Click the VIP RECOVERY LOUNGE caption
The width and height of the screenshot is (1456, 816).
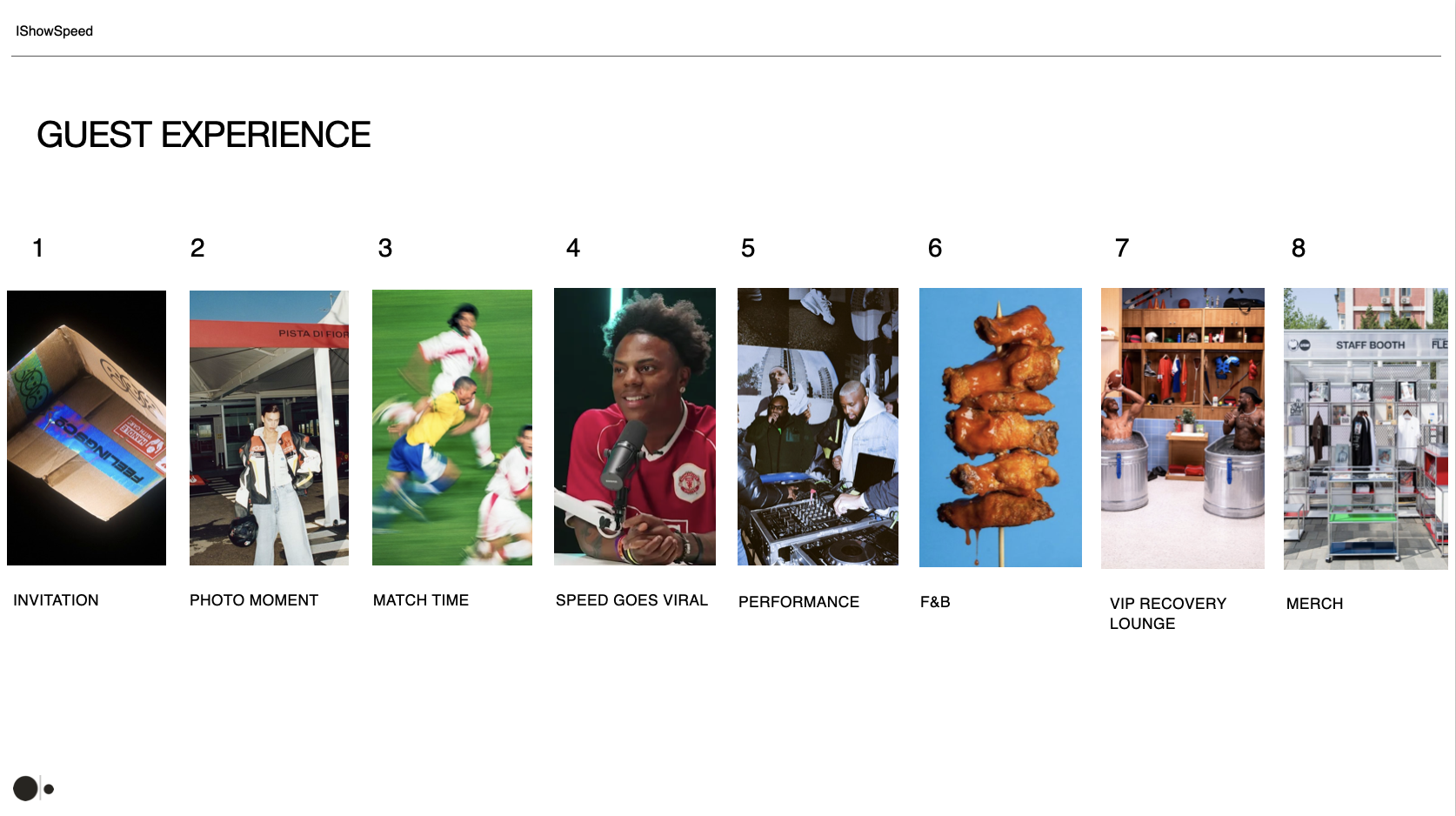pos(1168,613)
